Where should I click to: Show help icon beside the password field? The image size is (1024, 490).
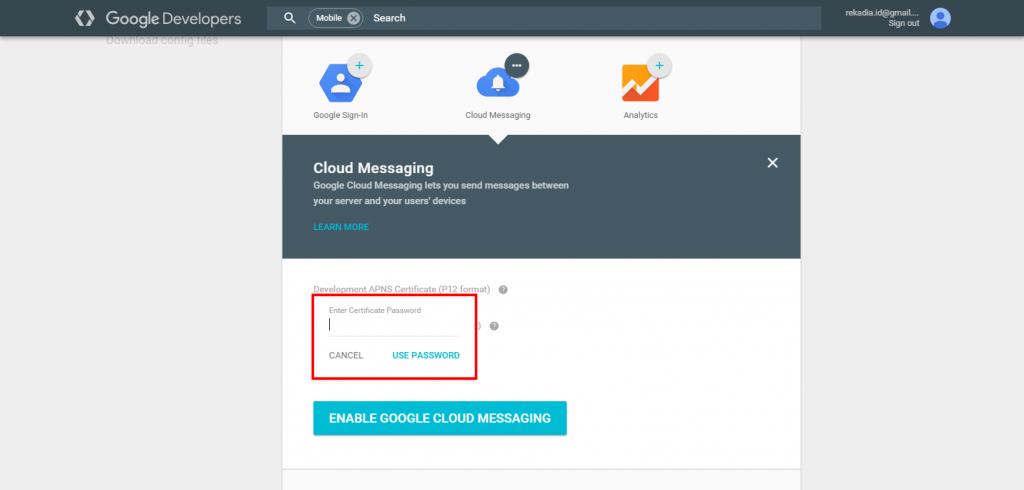point(494,326)
